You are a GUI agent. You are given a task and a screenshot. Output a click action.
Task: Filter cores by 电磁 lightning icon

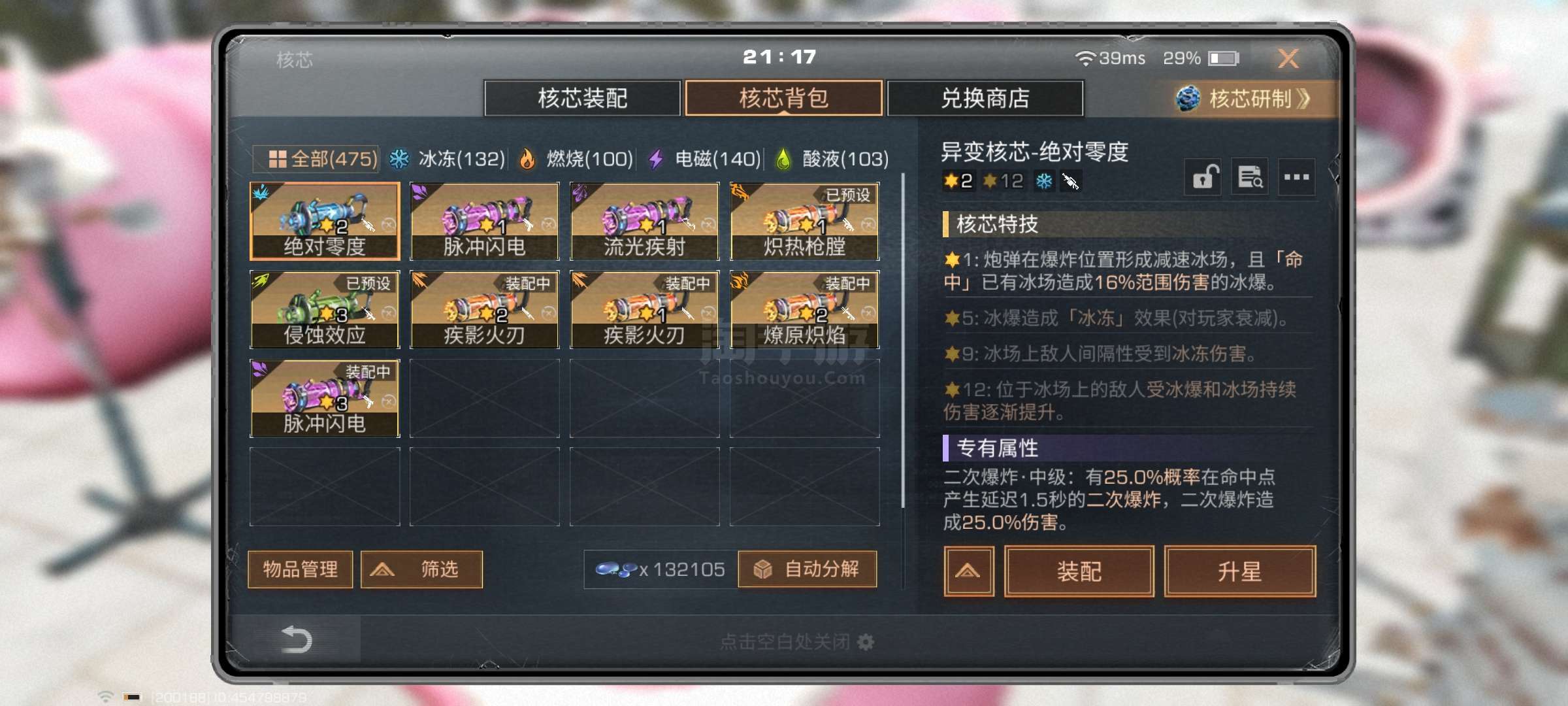pos(656,159)
